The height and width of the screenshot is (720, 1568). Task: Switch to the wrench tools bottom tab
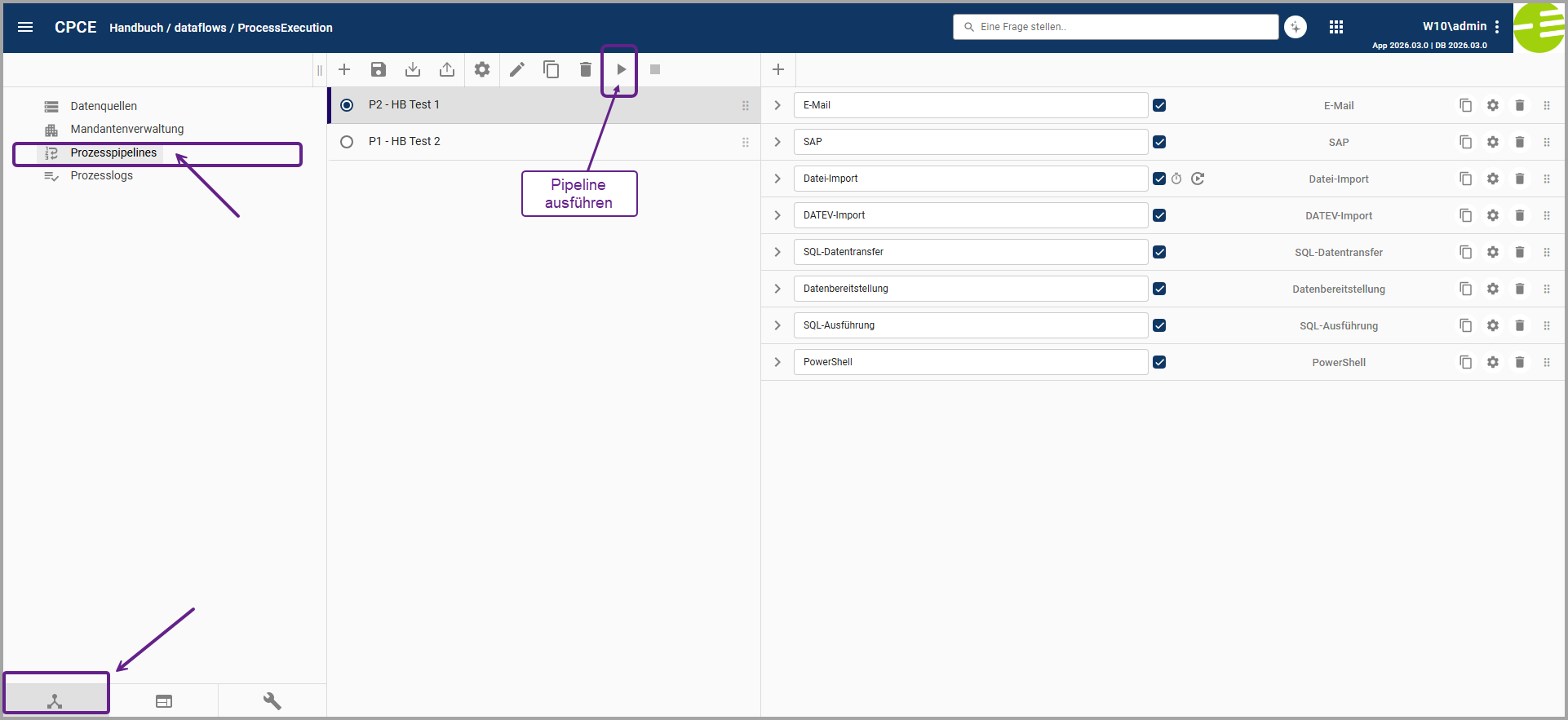coord(272,701)
